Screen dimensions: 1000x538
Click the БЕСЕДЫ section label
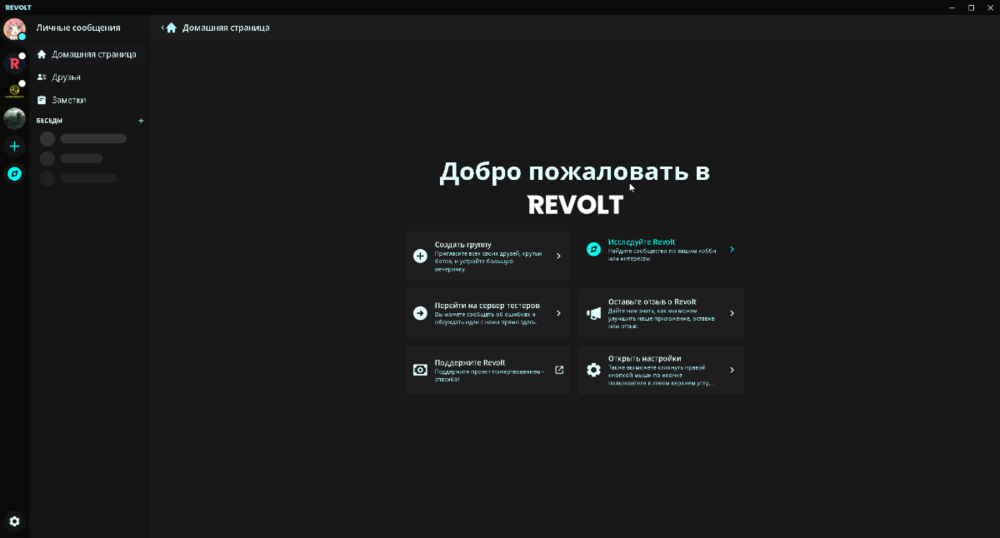(x=49, y=120)
